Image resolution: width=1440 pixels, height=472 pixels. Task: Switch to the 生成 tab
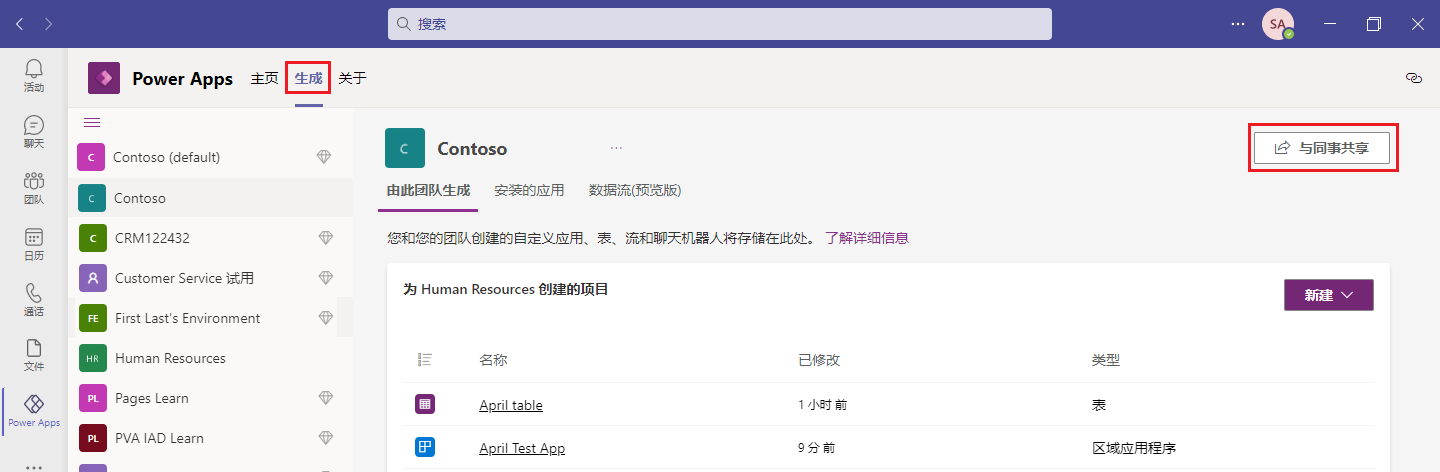click(x=308, y=78)
